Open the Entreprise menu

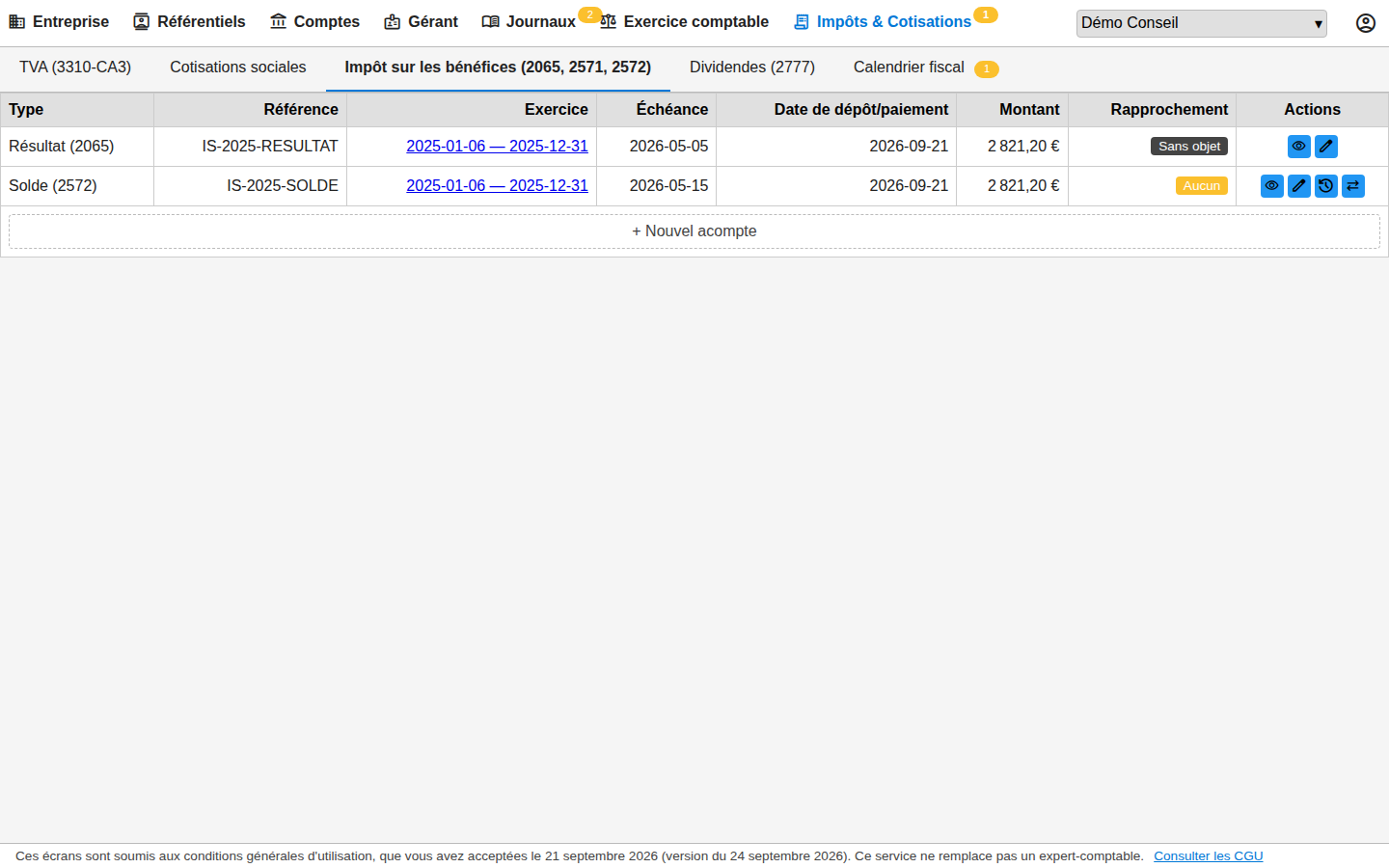[x=59, y=22]
